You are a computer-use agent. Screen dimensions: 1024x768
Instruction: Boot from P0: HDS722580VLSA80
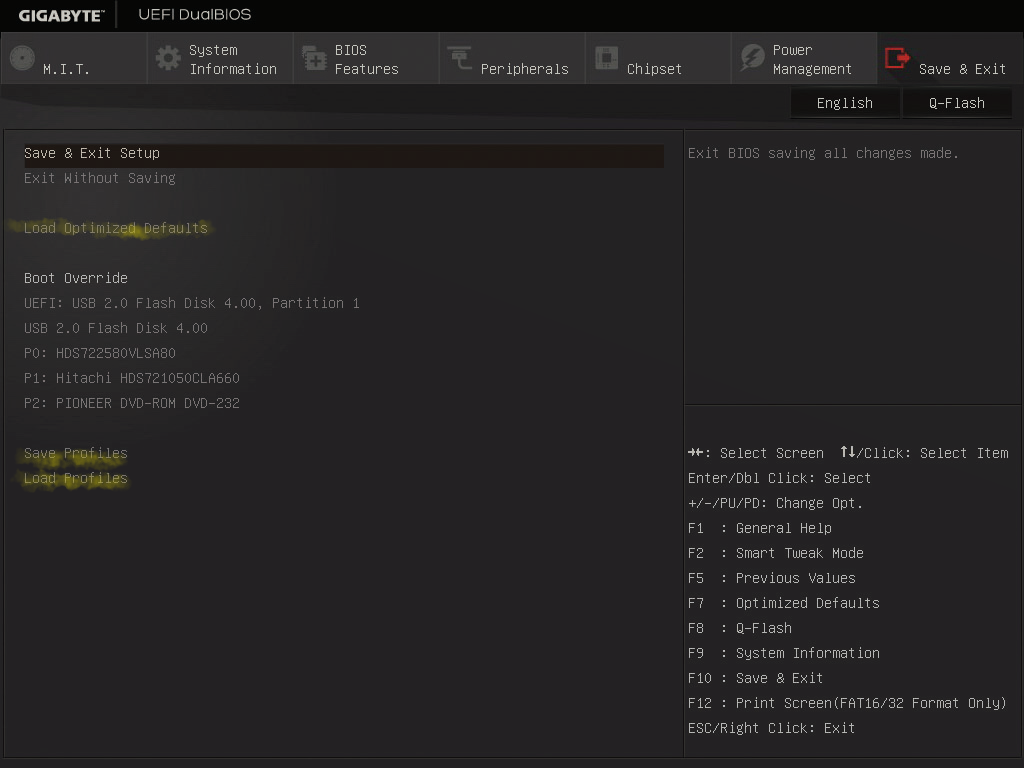pyautogui.click(x=100, y=353)
